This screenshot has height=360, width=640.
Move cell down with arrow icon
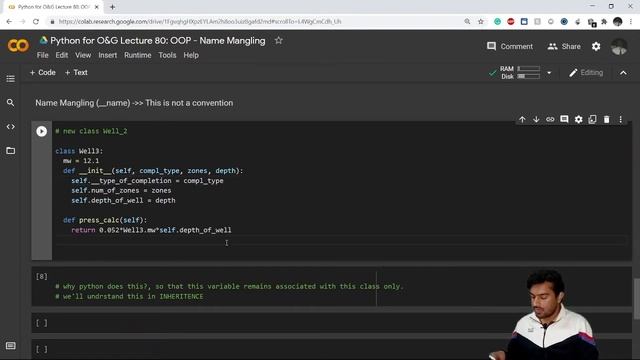pos(536,119)
